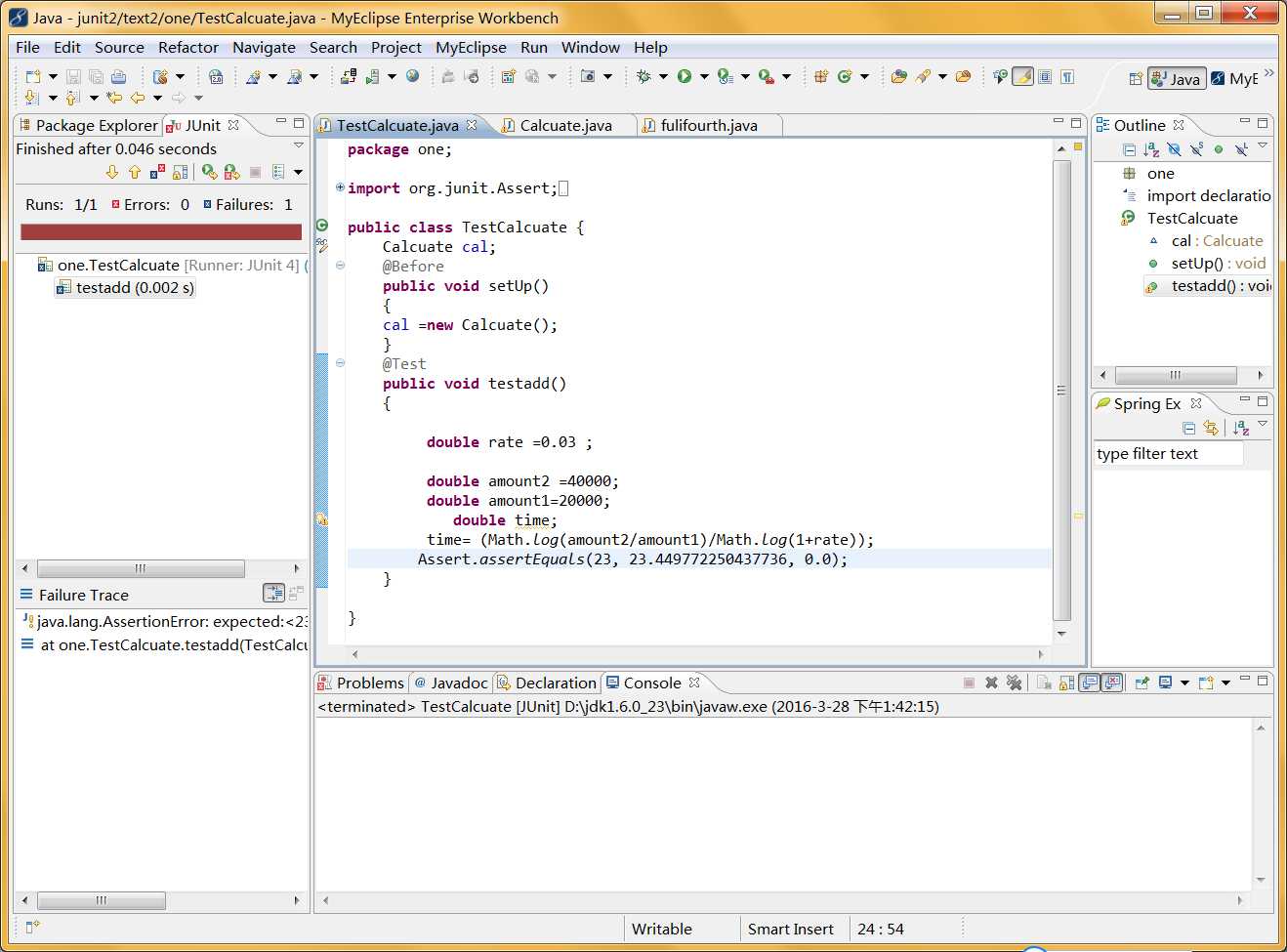Click the Search flashlight icon
The width and height of the screenshot is (1287, 952).
tap(923, 76)
